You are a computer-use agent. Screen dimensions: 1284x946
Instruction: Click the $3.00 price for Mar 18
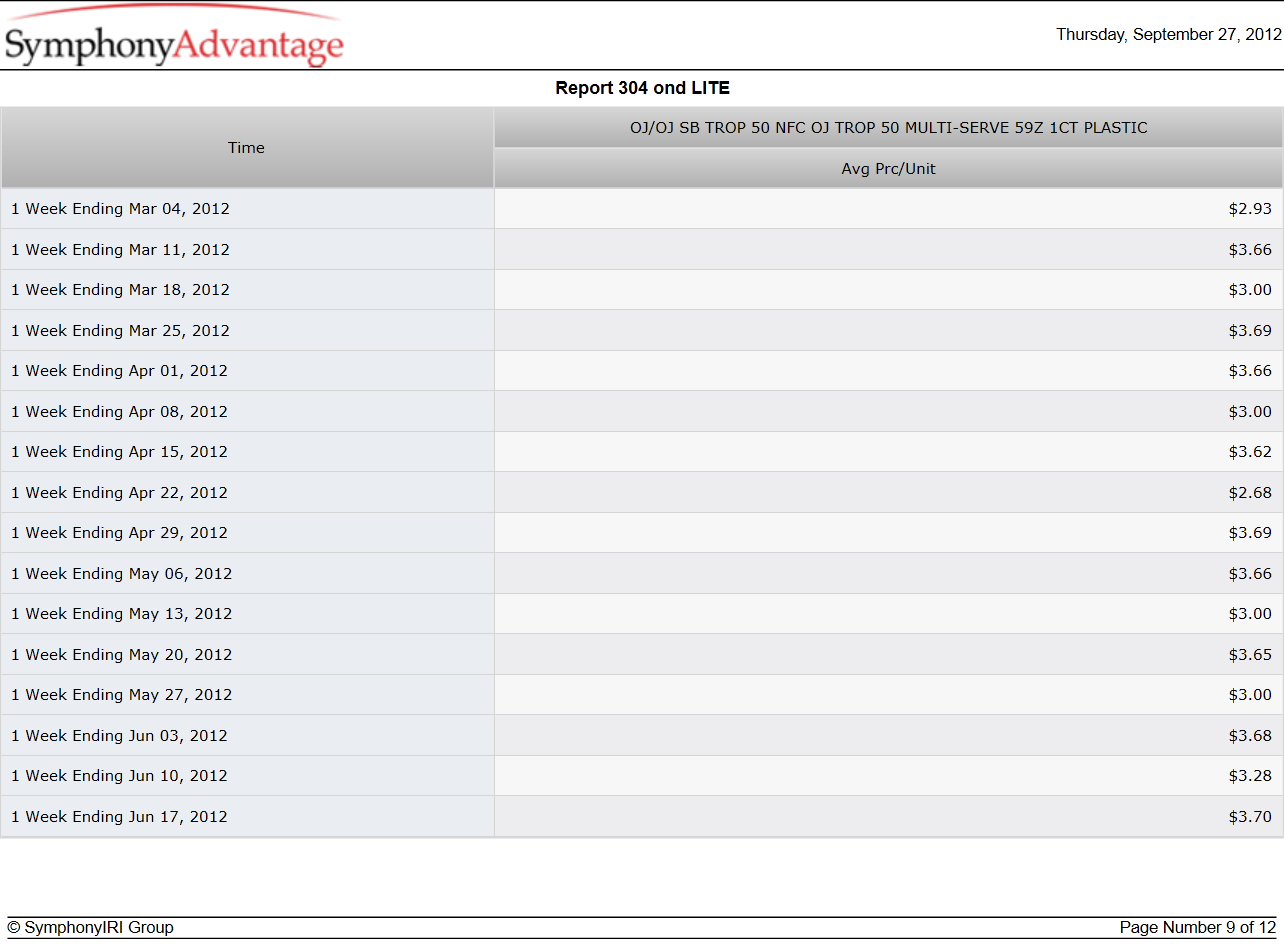(x=1250, y=290)
